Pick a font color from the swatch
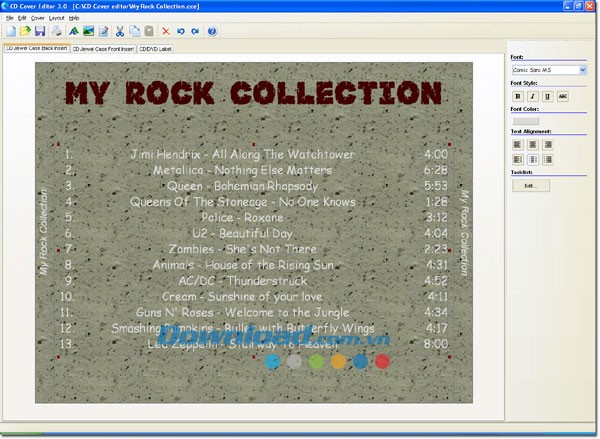The height and width of the screenshot is (439, 600). (525, 121)
